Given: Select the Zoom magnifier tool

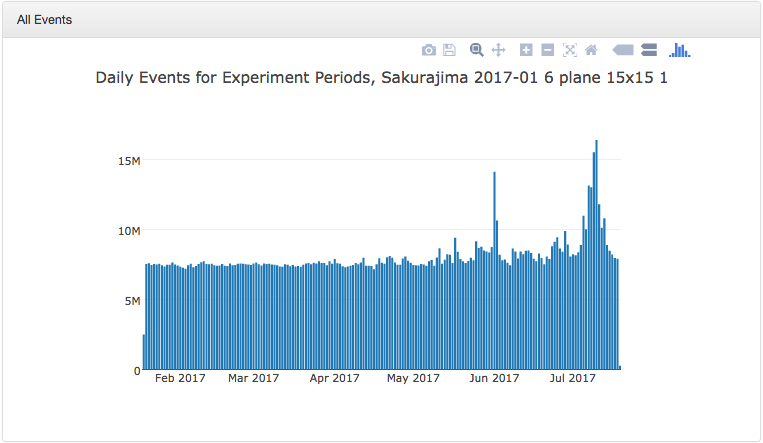Looking at the screenshot, I should coord(477,50).
